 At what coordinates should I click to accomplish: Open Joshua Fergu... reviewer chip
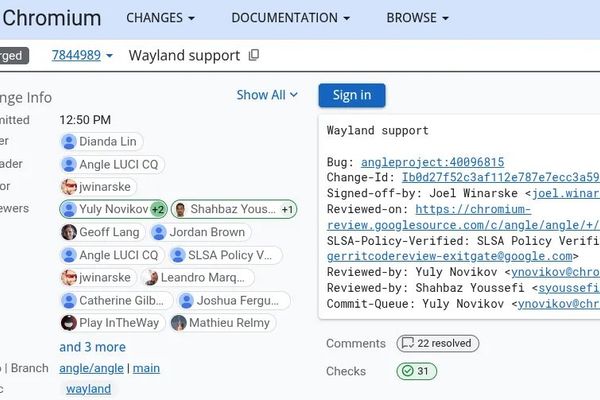[x=234, y=300]
